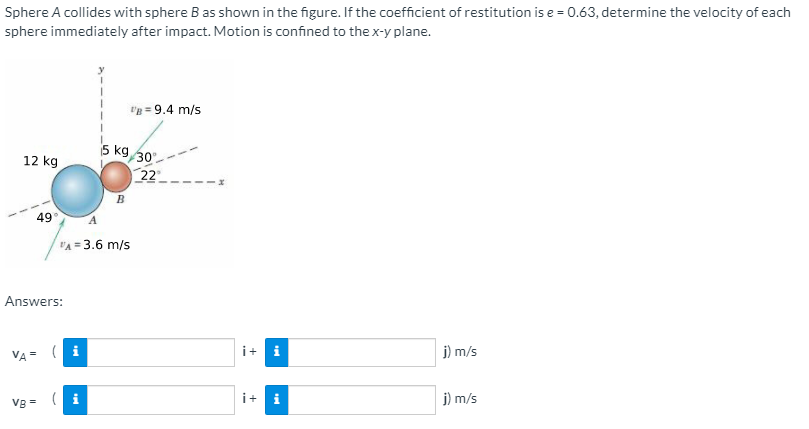Click blue sphere A in the figure
The height and width of the screenshot is (429, 809).
[x=77, y=190]
